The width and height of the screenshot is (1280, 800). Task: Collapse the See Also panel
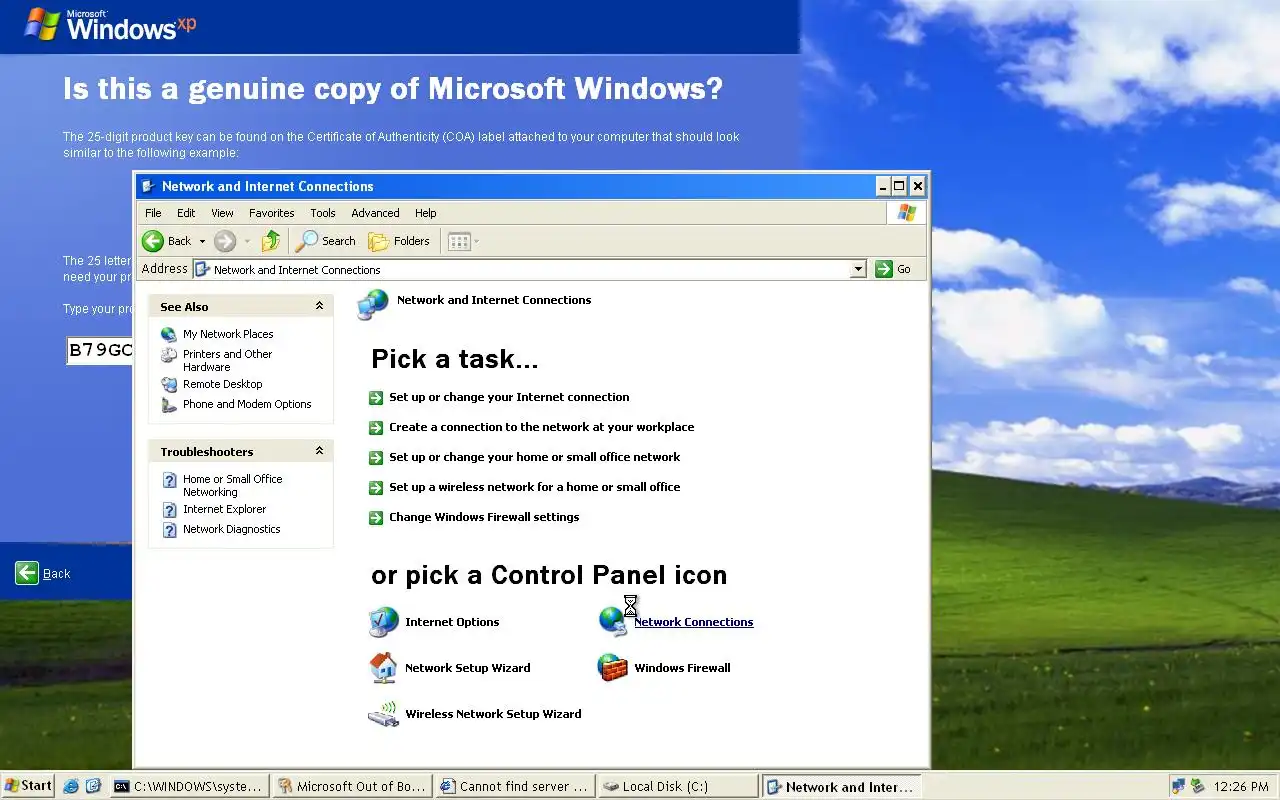pyautogui.click(x=319, y=306)
